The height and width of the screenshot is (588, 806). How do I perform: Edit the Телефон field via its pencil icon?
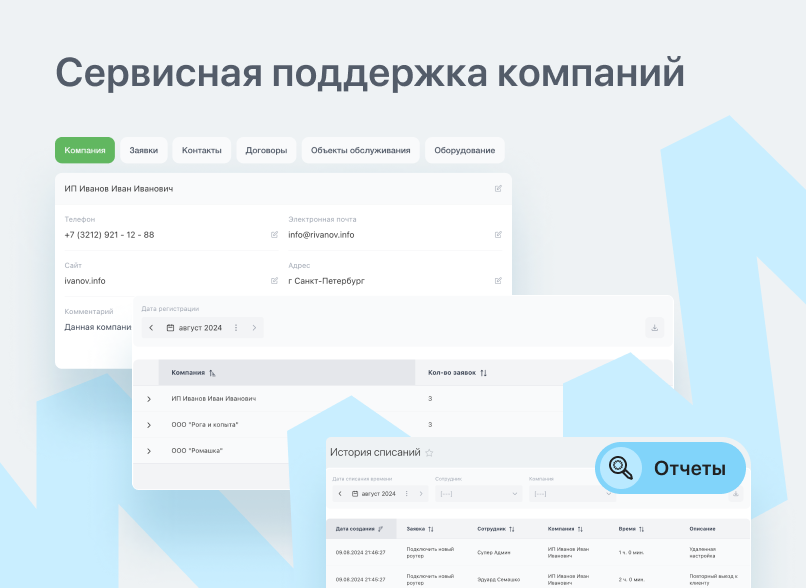[272, 234]
